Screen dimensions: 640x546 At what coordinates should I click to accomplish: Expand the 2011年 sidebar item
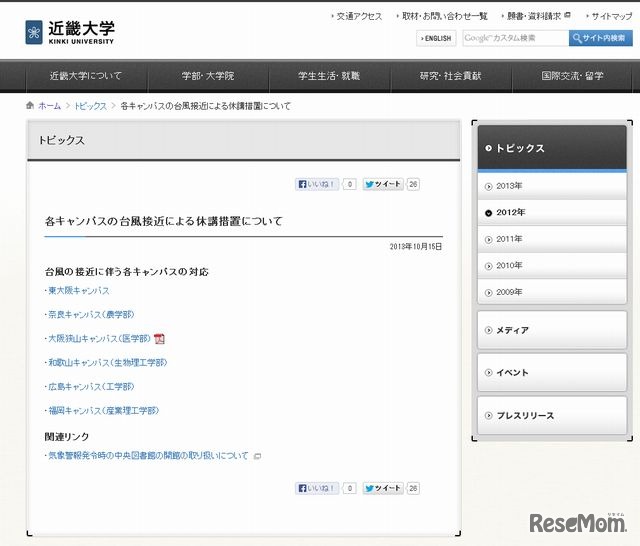552,239
